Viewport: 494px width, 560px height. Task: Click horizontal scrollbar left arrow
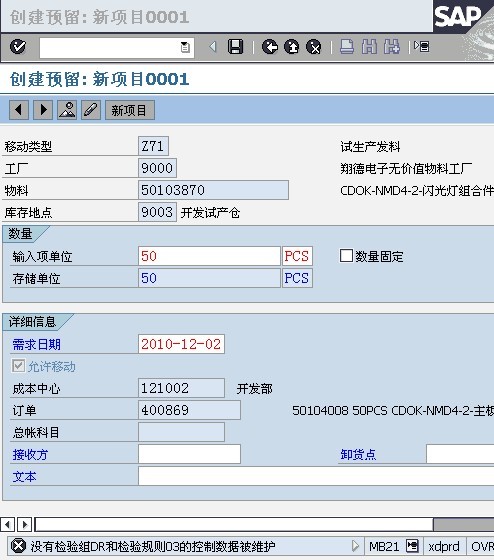[7, 524]
